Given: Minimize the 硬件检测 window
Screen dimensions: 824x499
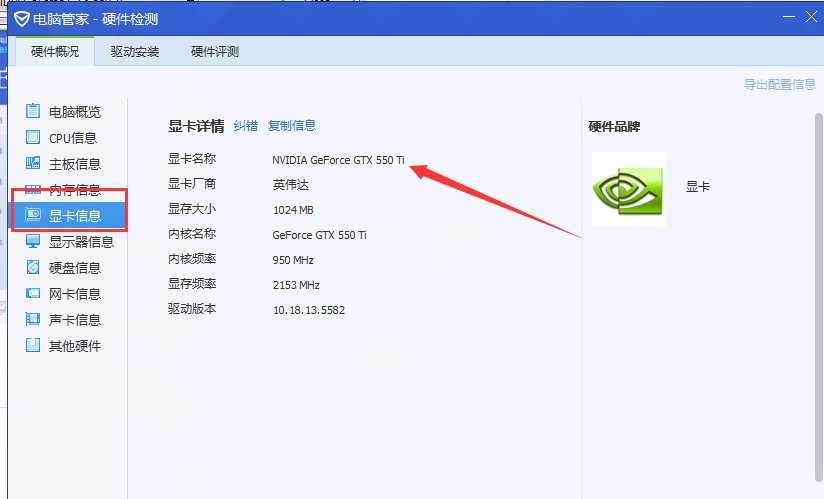Looking at the screenshot, I should [x=788, y=17].
